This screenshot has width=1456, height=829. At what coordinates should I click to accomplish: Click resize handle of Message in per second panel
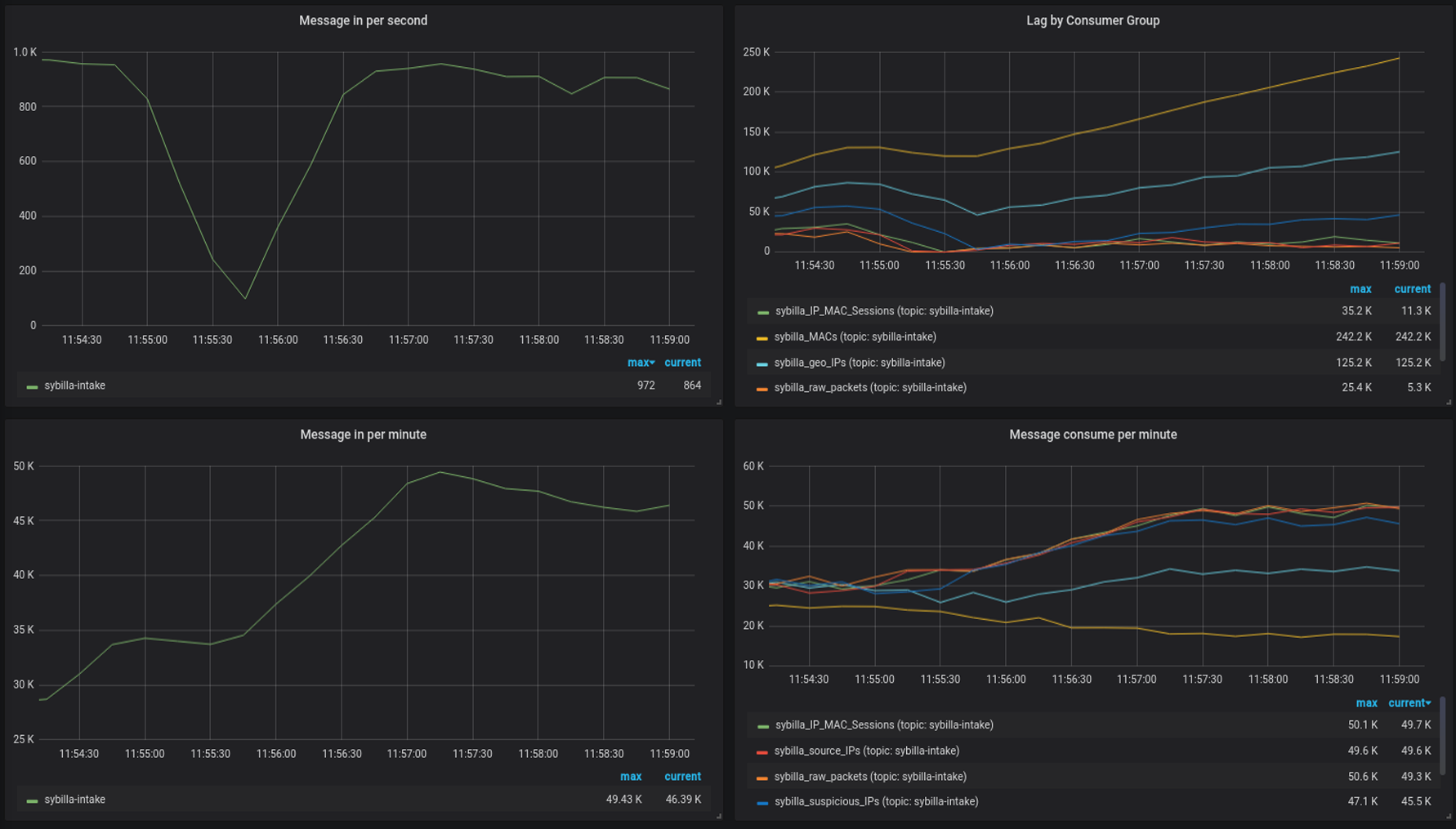[719, 403]
